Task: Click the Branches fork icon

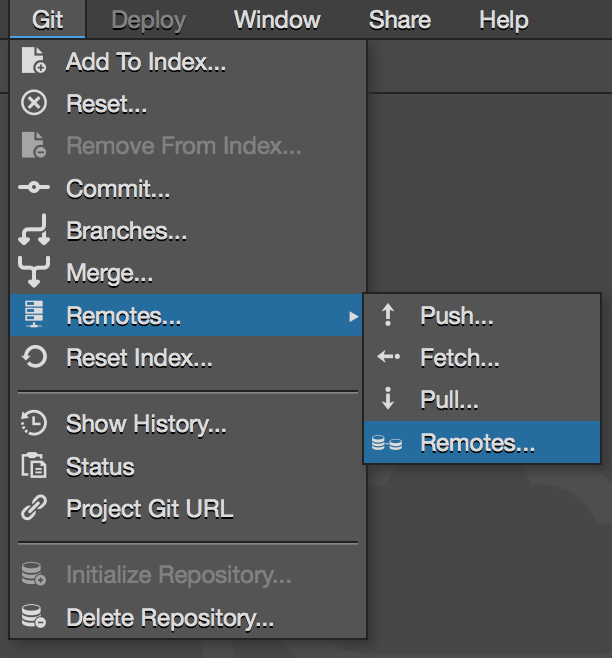Action: coord(34,231)
